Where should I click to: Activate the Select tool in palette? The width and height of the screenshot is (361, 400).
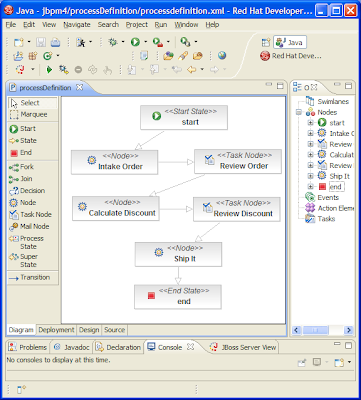pyautogui.click(x=33, y=103)
